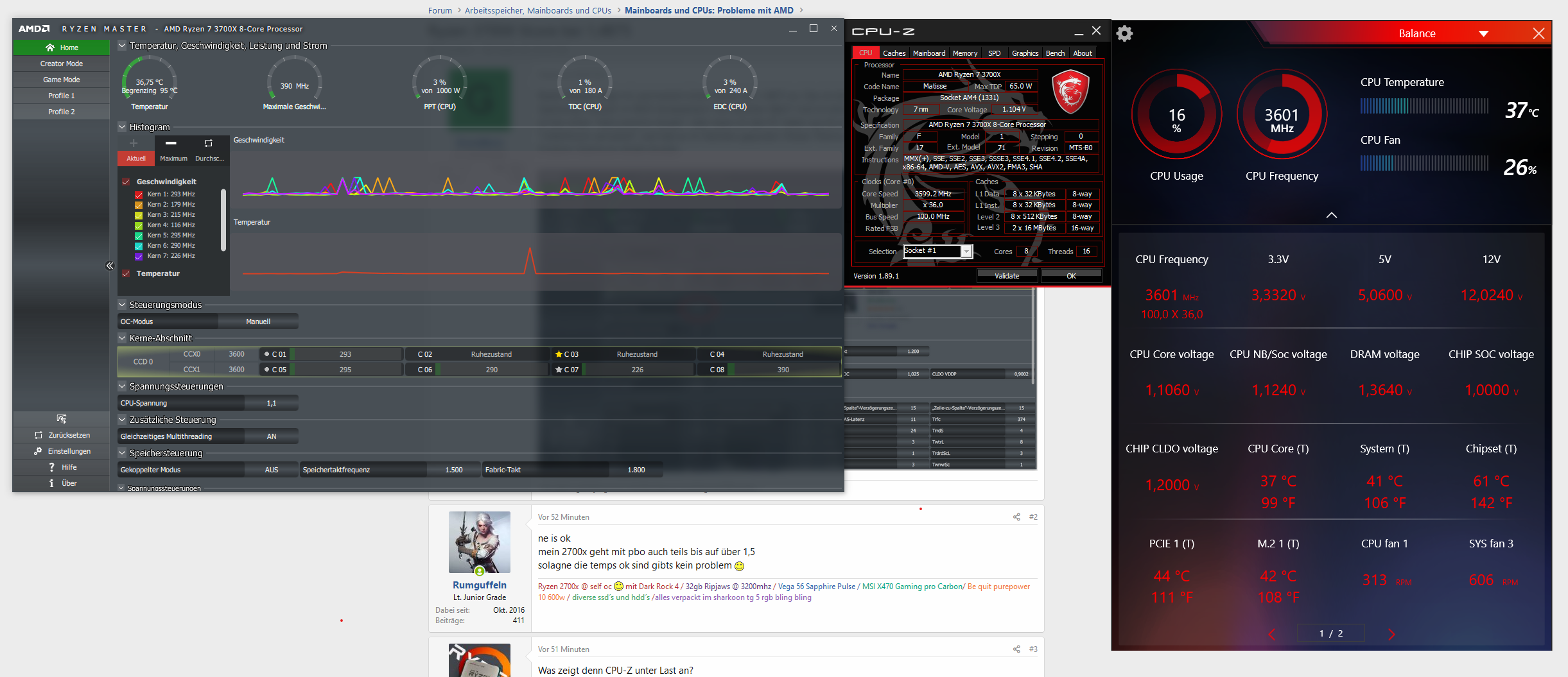
Task: Collapse the Zusätzliche Steuerung section
Action: (x=122, y=420)
